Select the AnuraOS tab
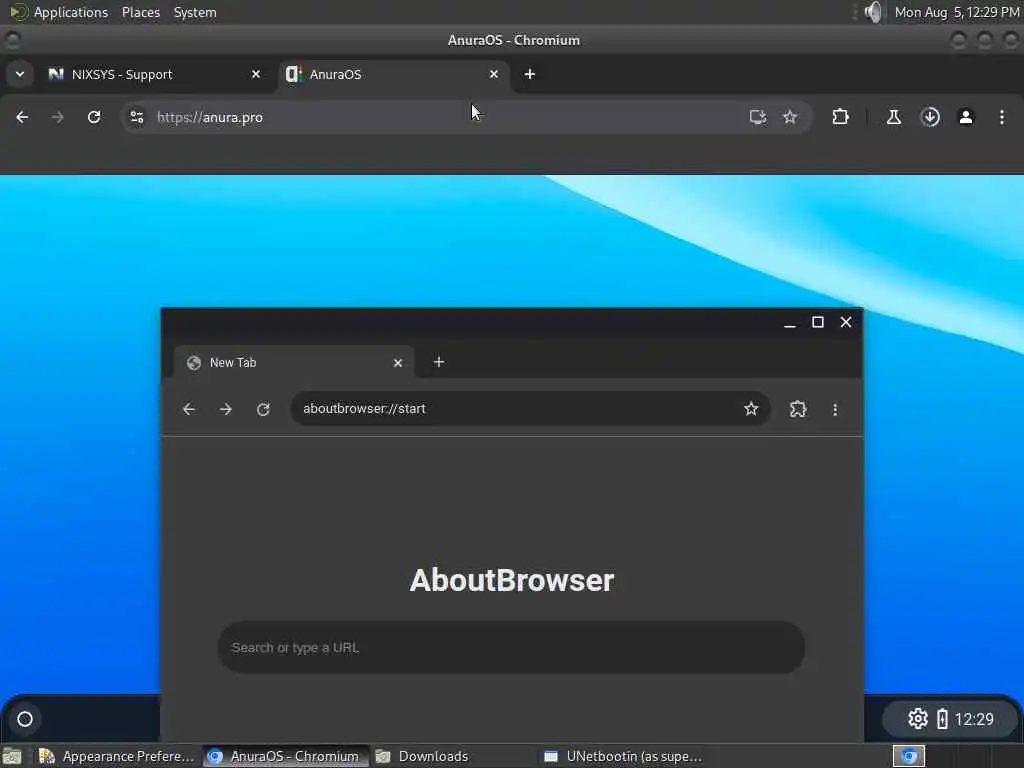Screen dimensions: 1024x768 click(392, 74)
